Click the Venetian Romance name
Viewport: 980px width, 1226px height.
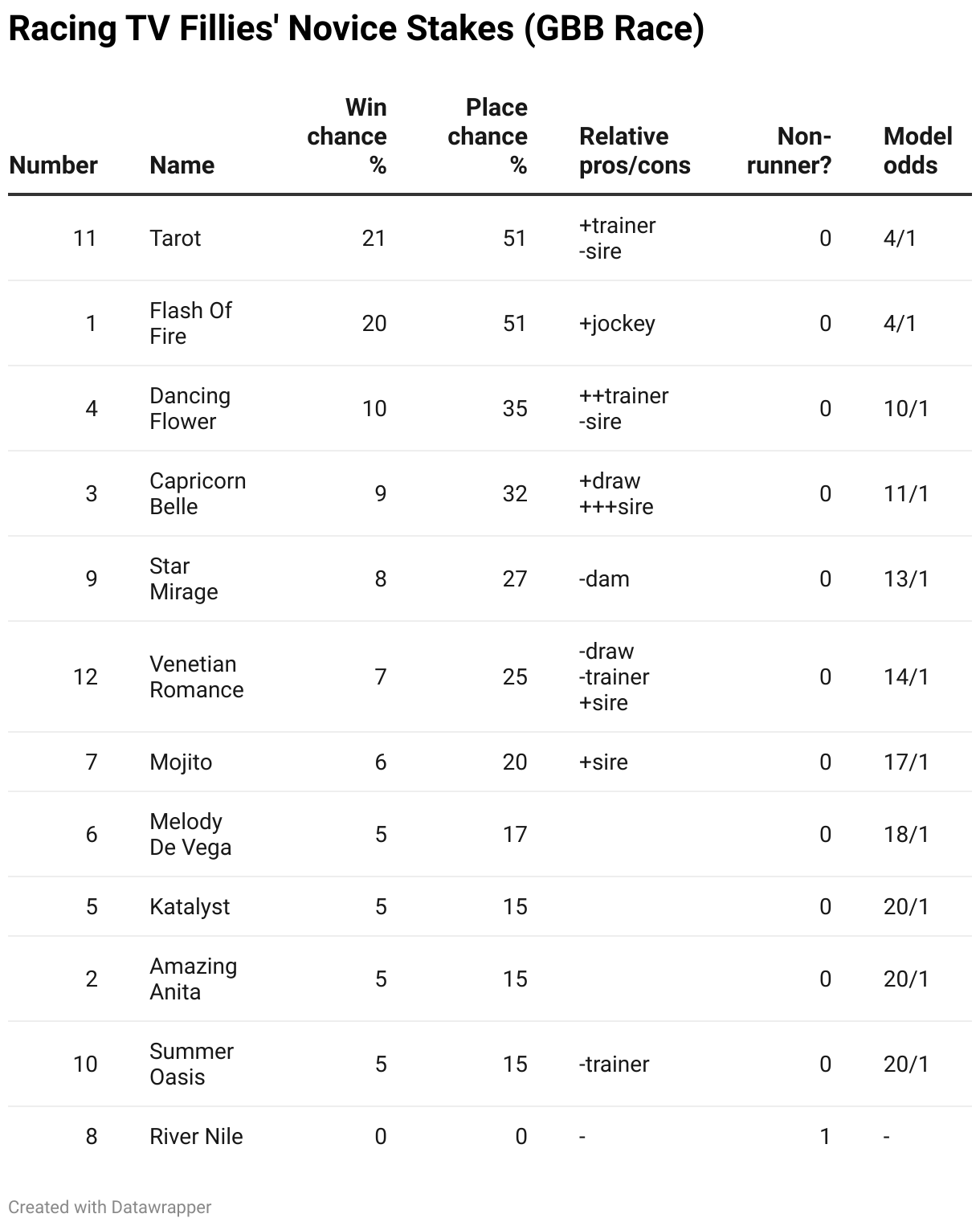[x=197, y=676]
